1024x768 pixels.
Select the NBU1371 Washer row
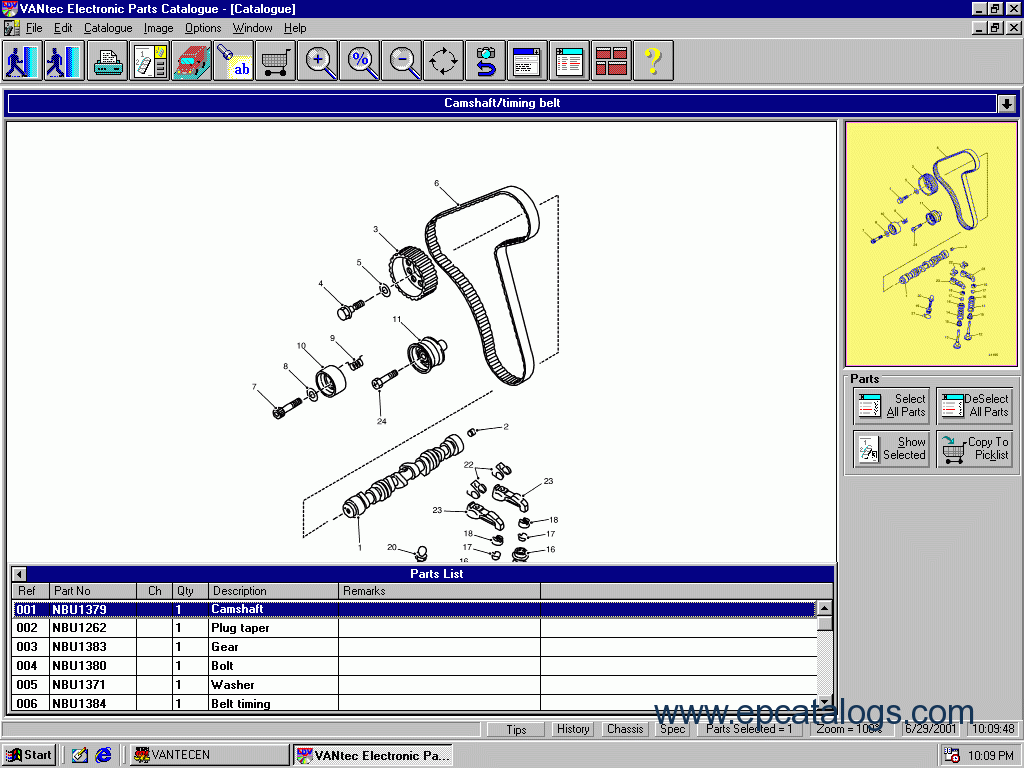tap(414, 684)
